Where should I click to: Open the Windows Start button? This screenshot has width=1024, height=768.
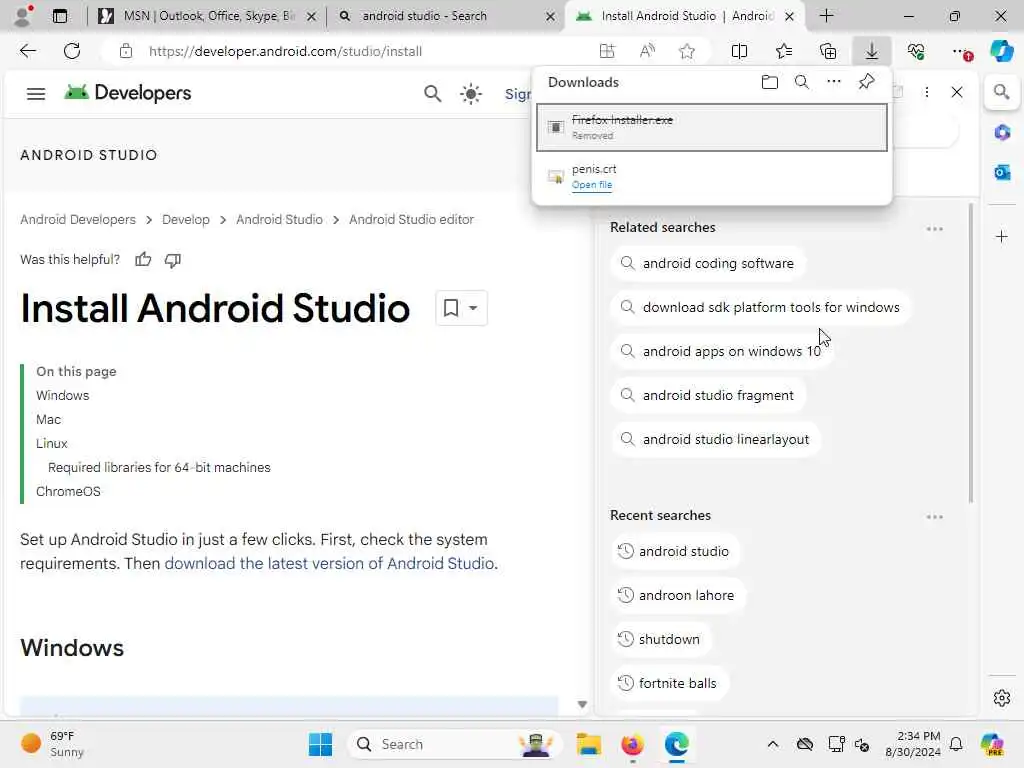[x=320, y=744]
